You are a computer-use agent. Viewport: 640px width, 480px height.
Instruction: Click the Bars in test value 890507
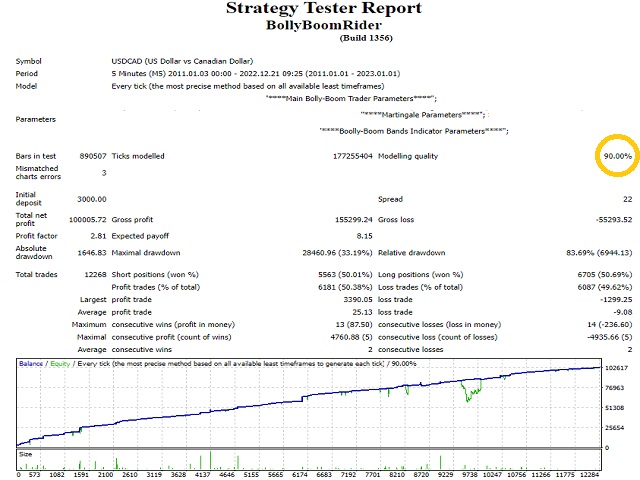pos(93,156)
